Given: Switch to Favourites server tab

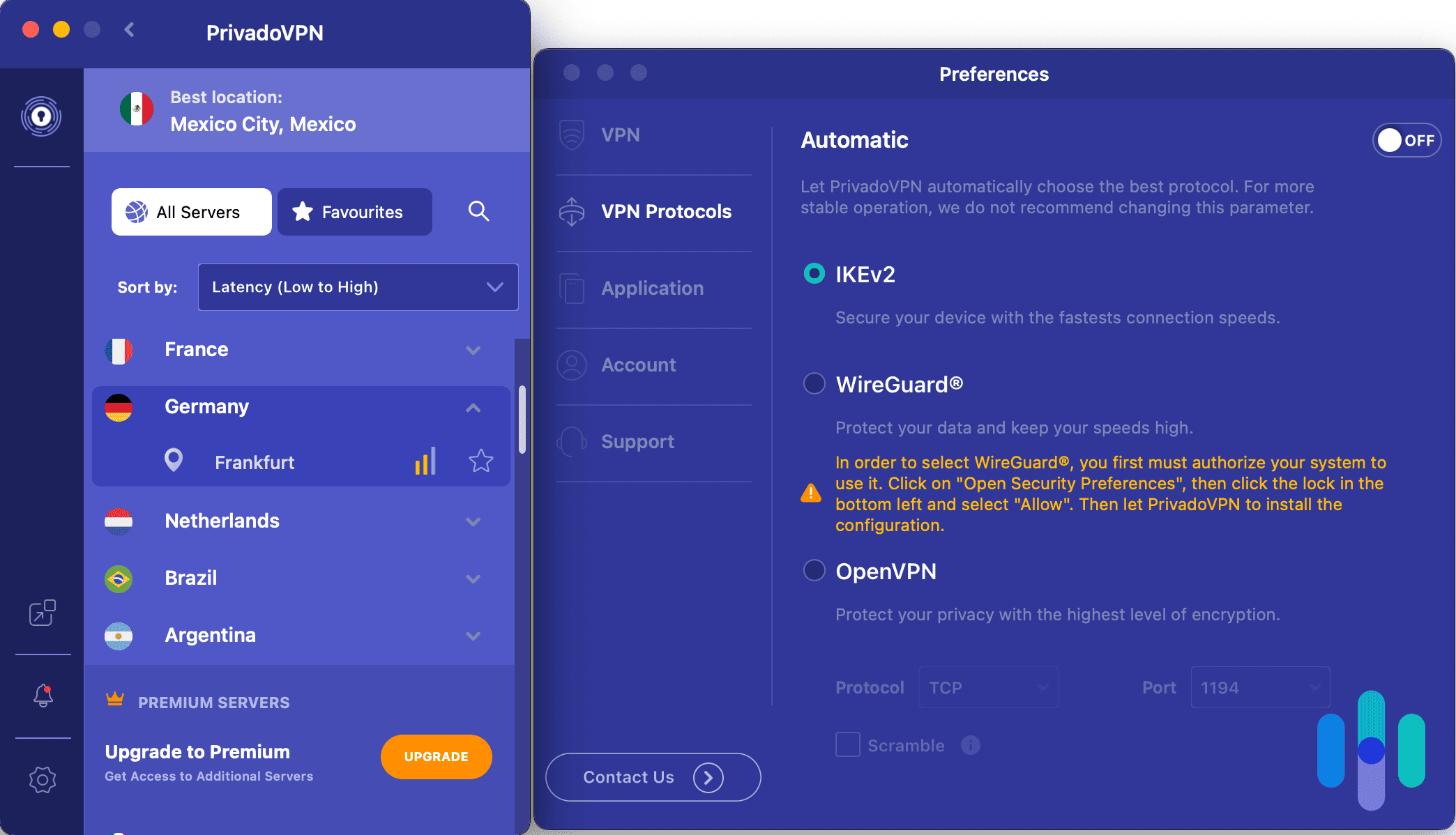Looking at the screenshot, I should click(x=350, y=211).
